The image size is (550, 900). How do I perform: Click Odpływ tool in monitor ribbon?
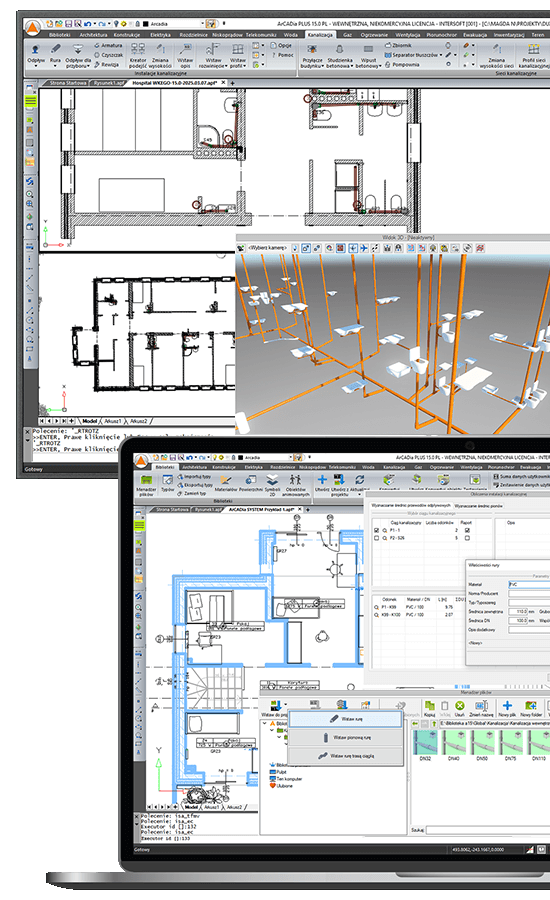click(x=36, y=55)
